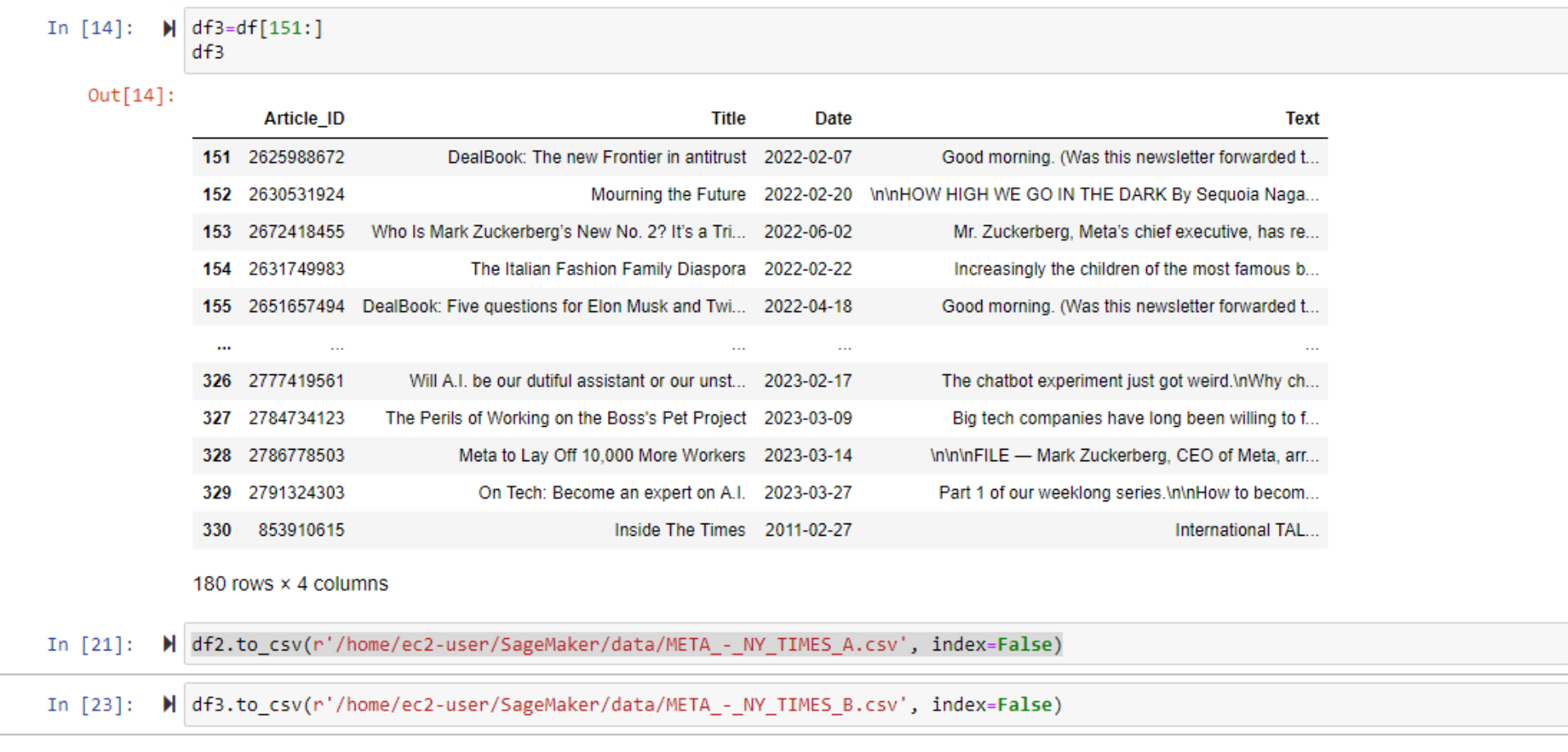This screenshot has width=1568, height=752.
Task: Select row index 154
Action: pos(217,270)
